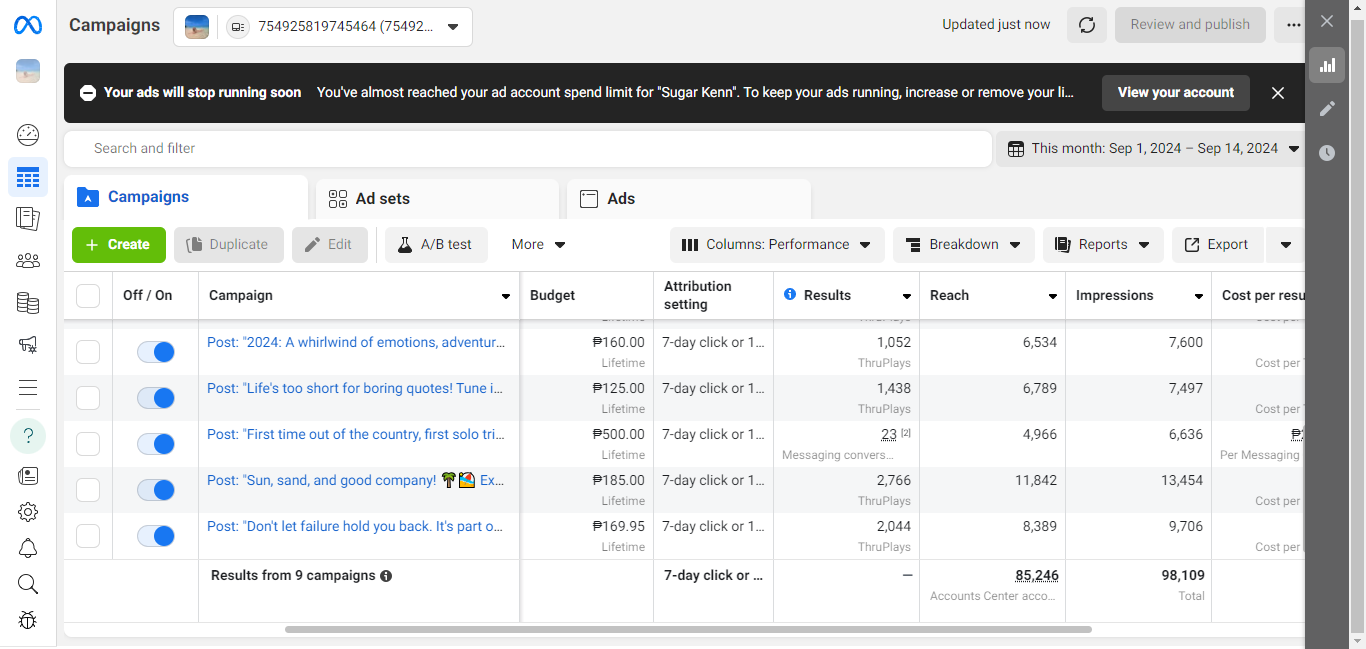
Task: Click the search magnifier icon in sidebar
Action: tap(28, 584)
